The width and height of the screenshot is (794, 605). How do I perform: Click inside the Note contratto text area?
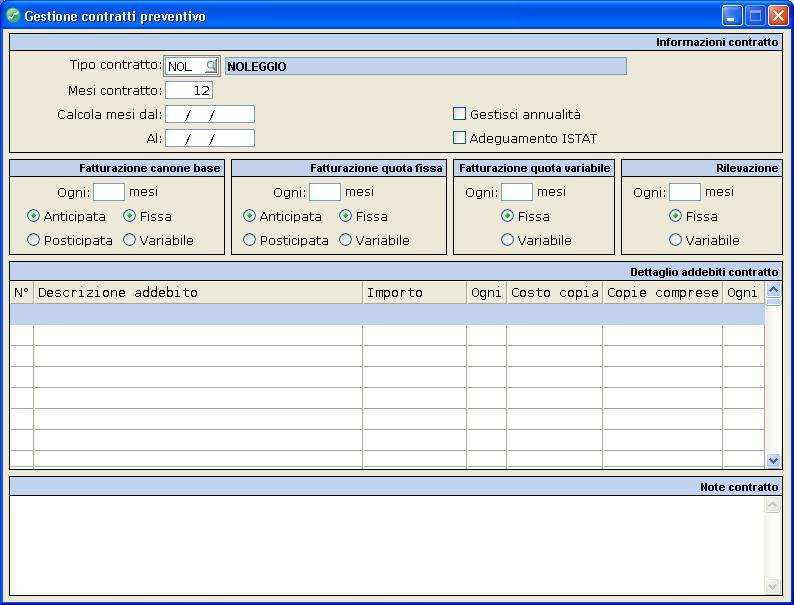click(387, 545)
